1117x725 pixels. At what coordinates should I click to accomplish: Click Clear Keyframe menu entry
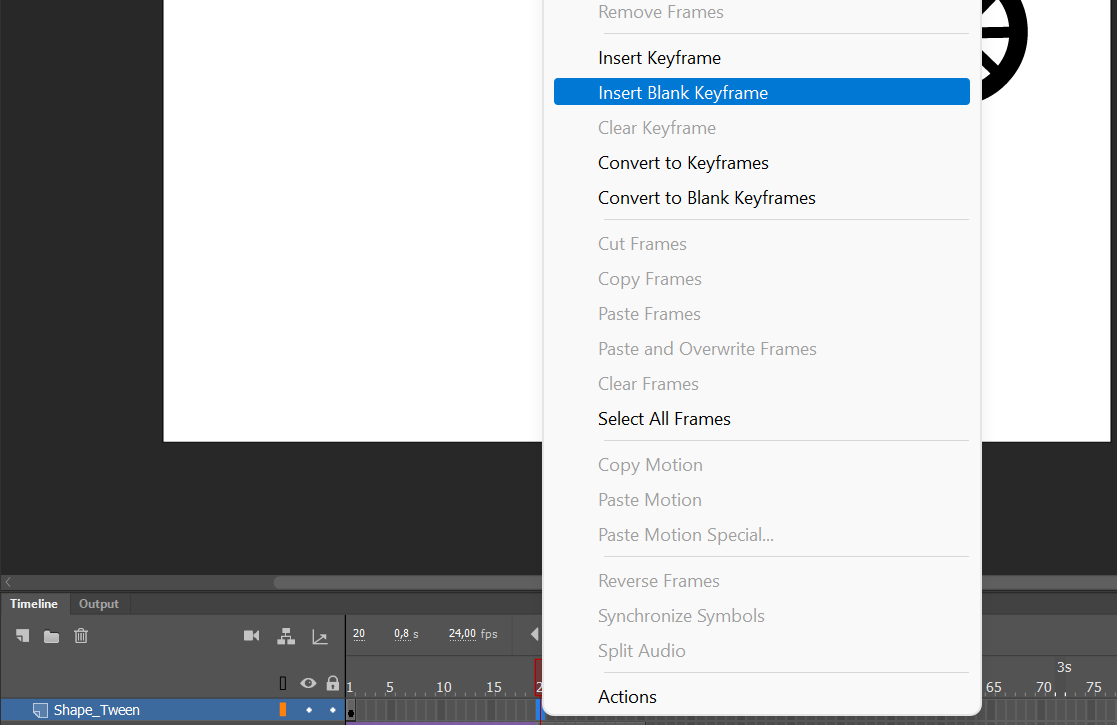pos(762,128)
